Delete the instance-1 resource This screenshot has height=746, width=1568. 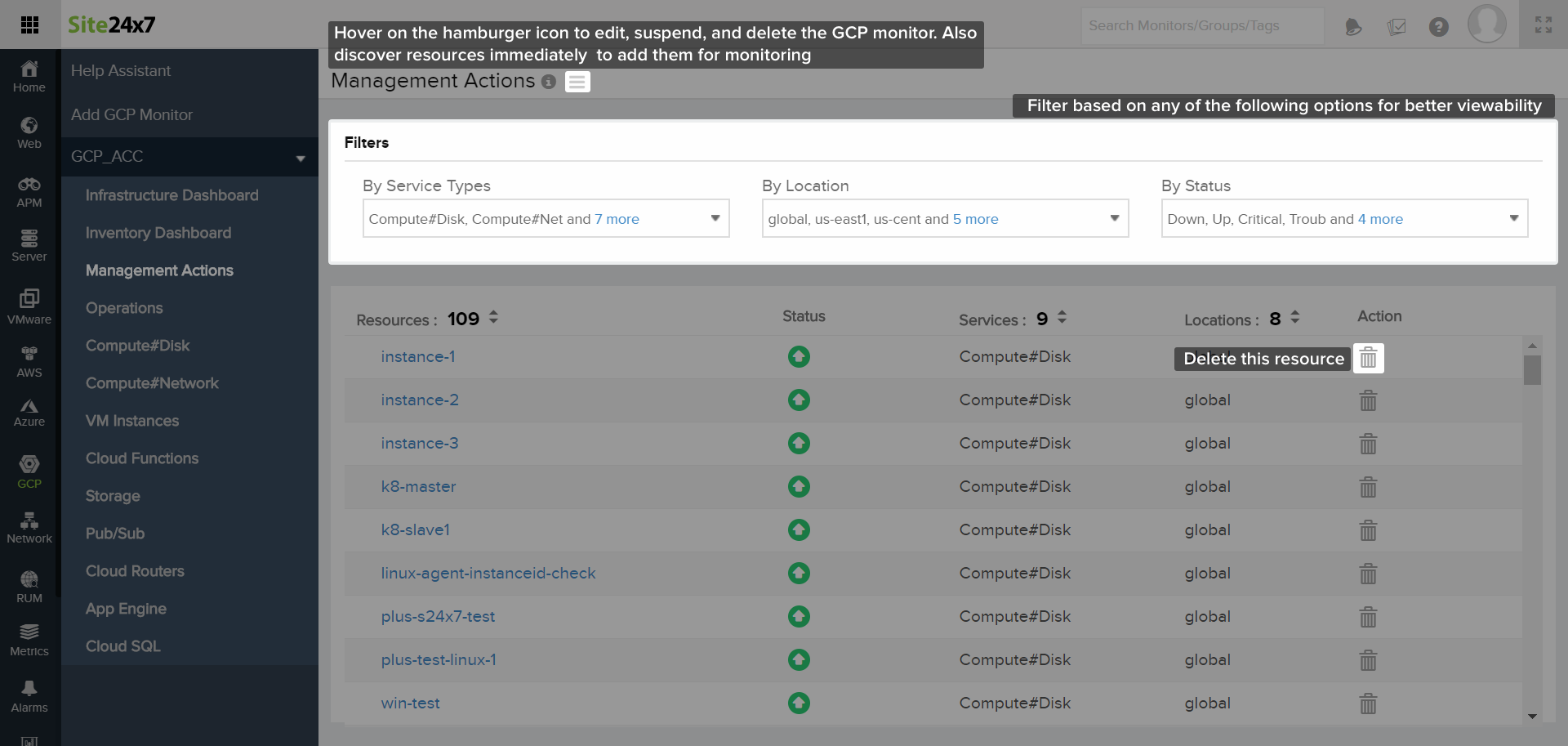[1368, 358]
